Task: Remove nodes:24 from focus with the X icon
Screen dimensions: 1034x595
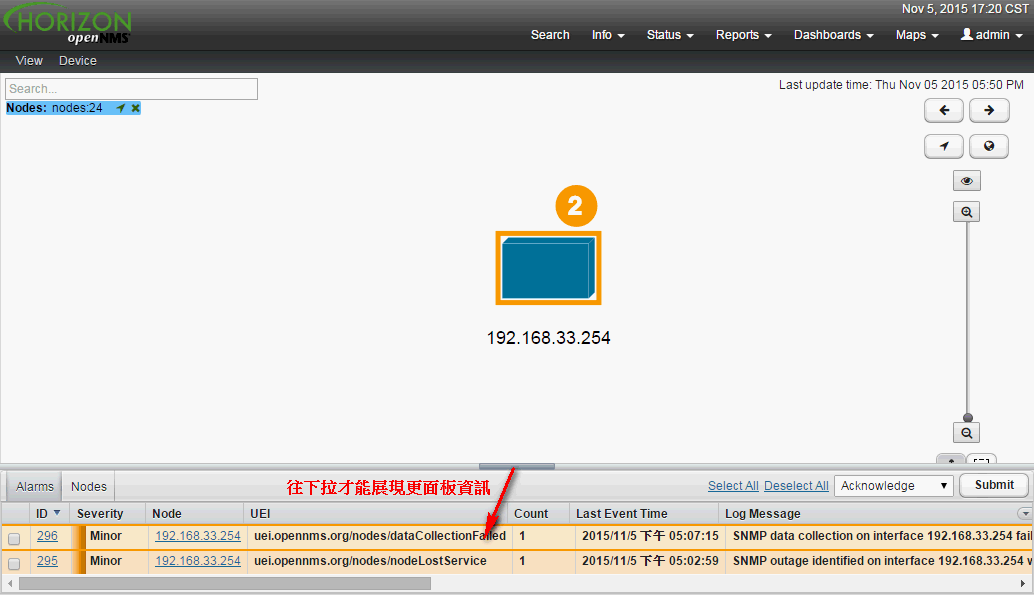Action: (x=135, y=108)
